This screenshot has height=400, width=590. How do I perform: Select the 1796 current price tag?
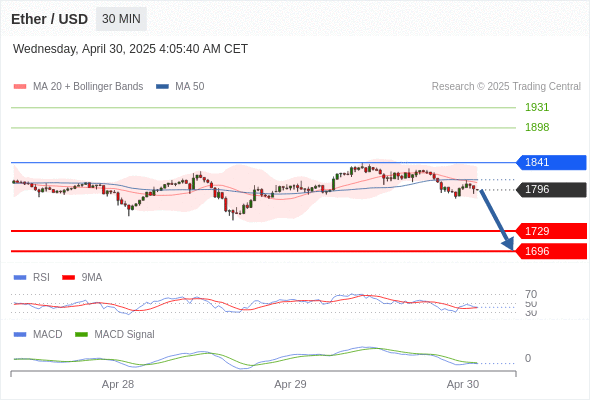(x=551, y=189)
